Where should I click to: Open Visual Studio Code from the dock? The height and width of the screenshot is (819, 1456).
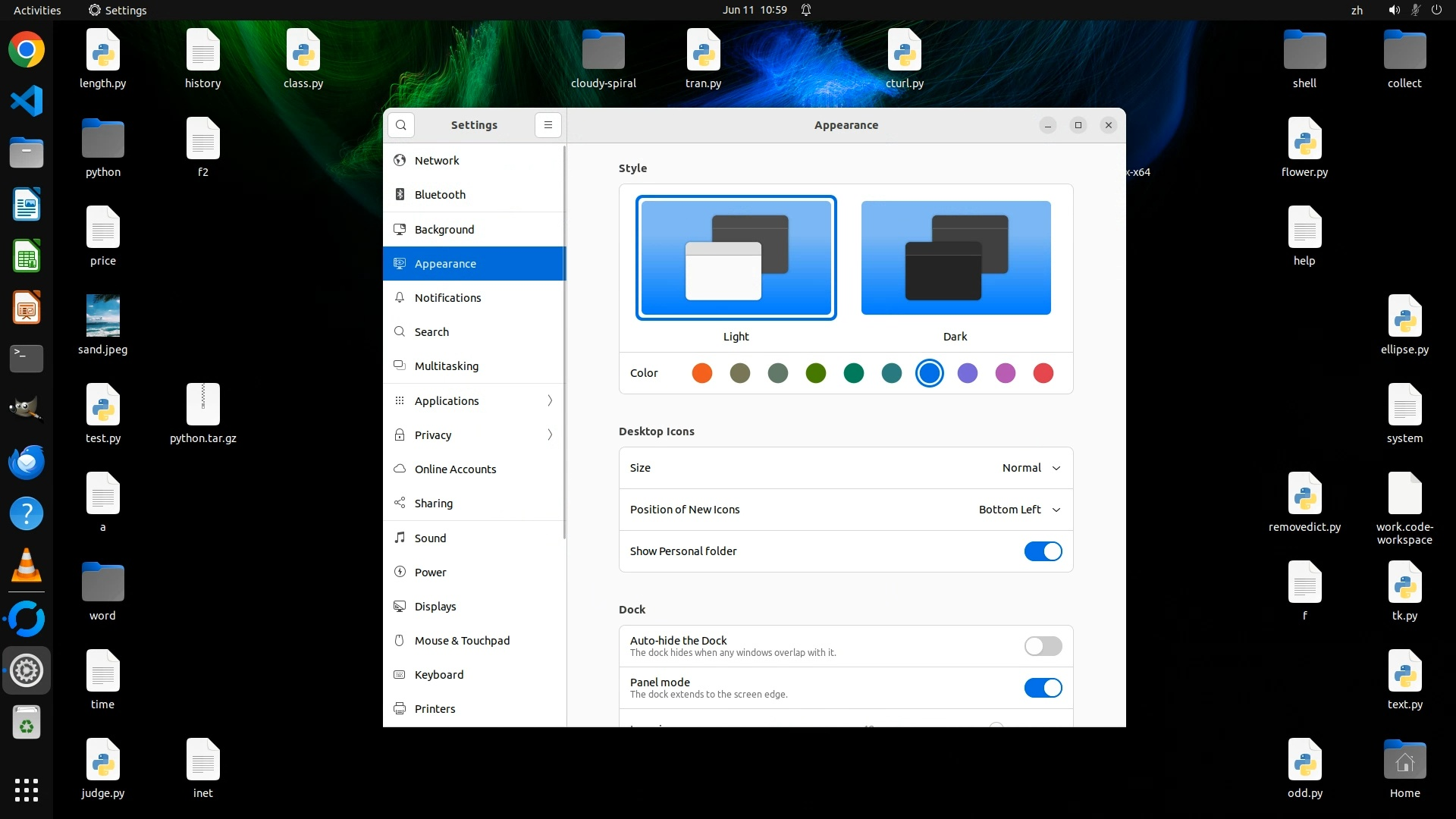27,102
